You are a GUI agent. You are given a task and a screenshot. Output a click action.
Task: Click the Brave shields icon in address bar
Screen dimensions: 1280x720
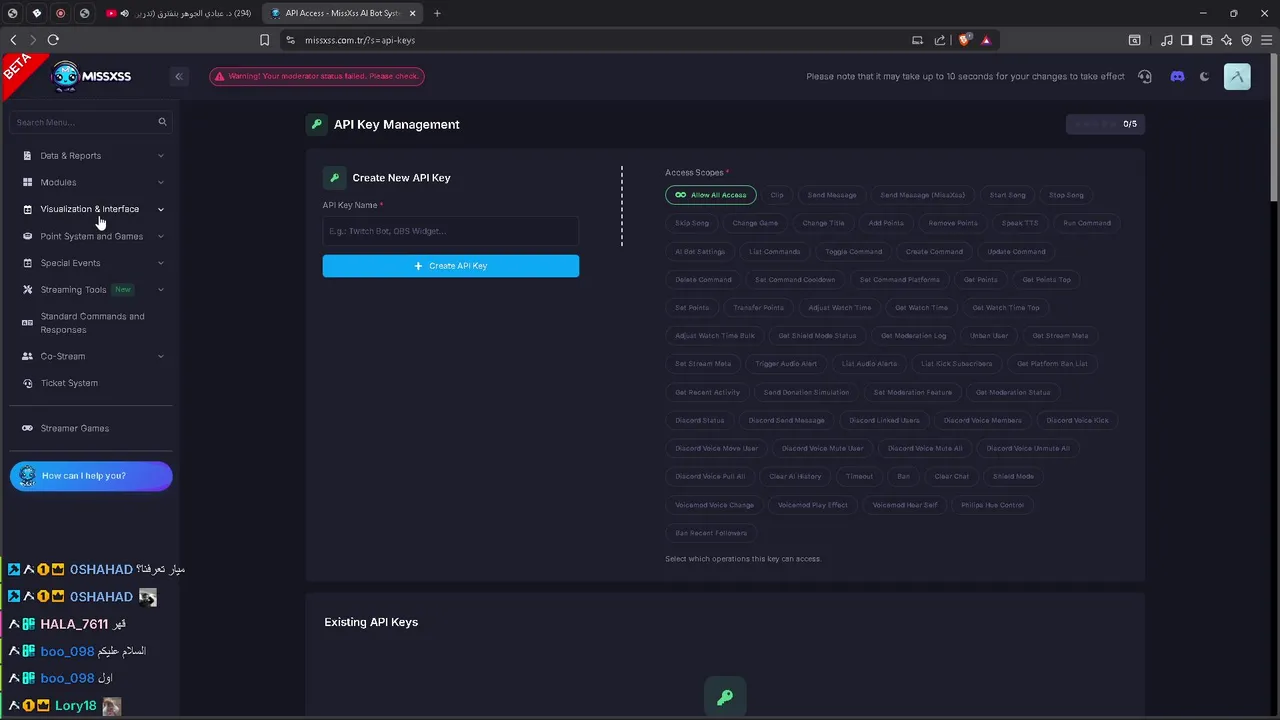(965, 40)
